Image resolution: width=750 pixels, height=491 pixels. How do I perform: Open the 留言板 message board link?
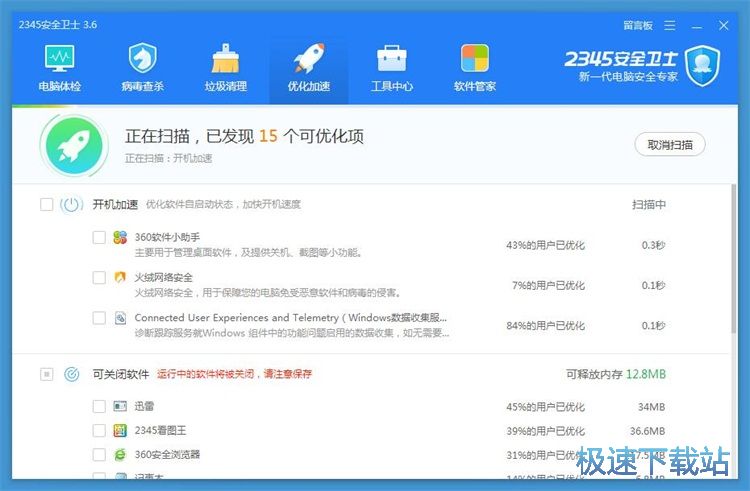(x=638, y=25)
